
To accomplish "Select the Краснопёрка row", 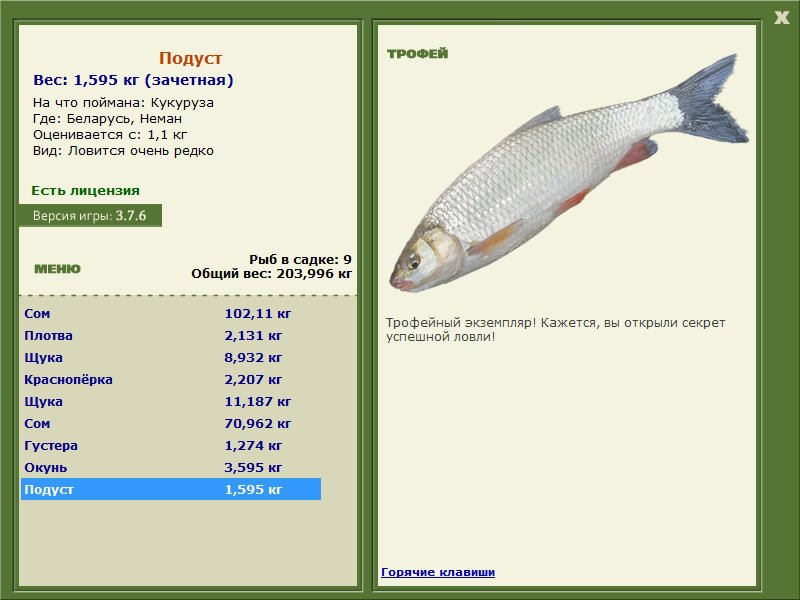I will [171, 379].
